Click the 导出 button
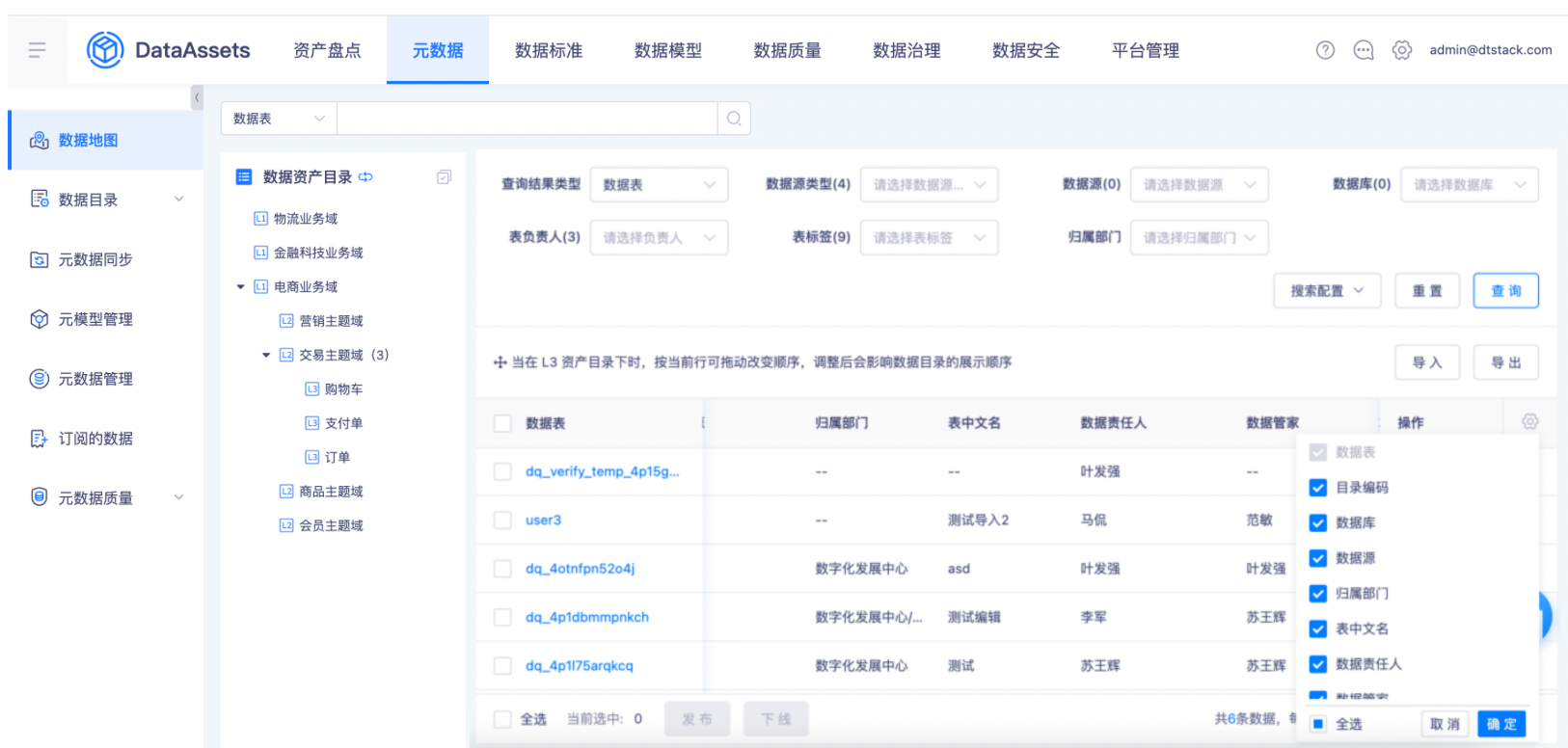 [1505, 362]
